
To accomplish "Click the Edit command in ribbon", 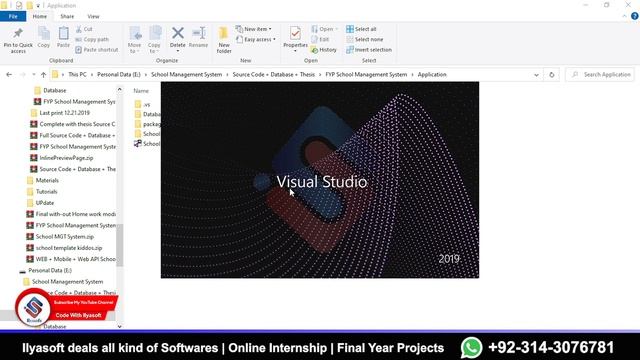I will [320, 40].
